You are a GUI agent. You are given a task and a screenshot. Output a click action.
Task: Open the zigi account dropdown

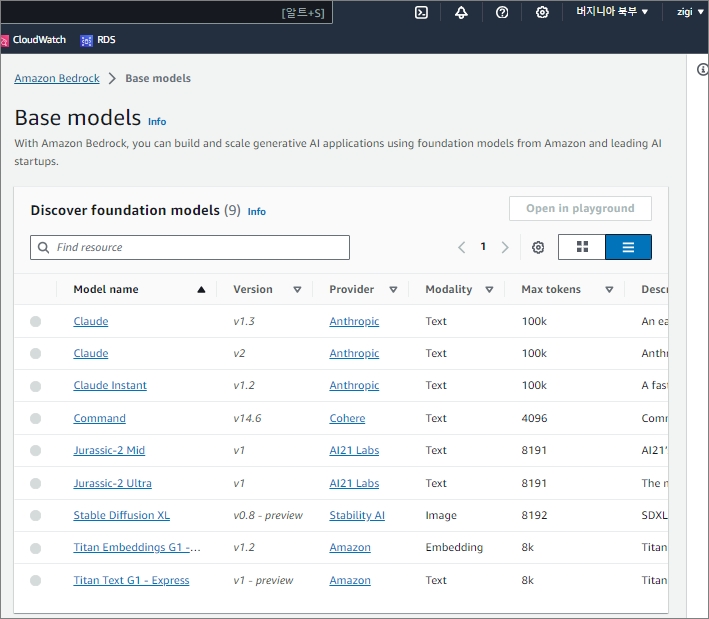[690, 12]
